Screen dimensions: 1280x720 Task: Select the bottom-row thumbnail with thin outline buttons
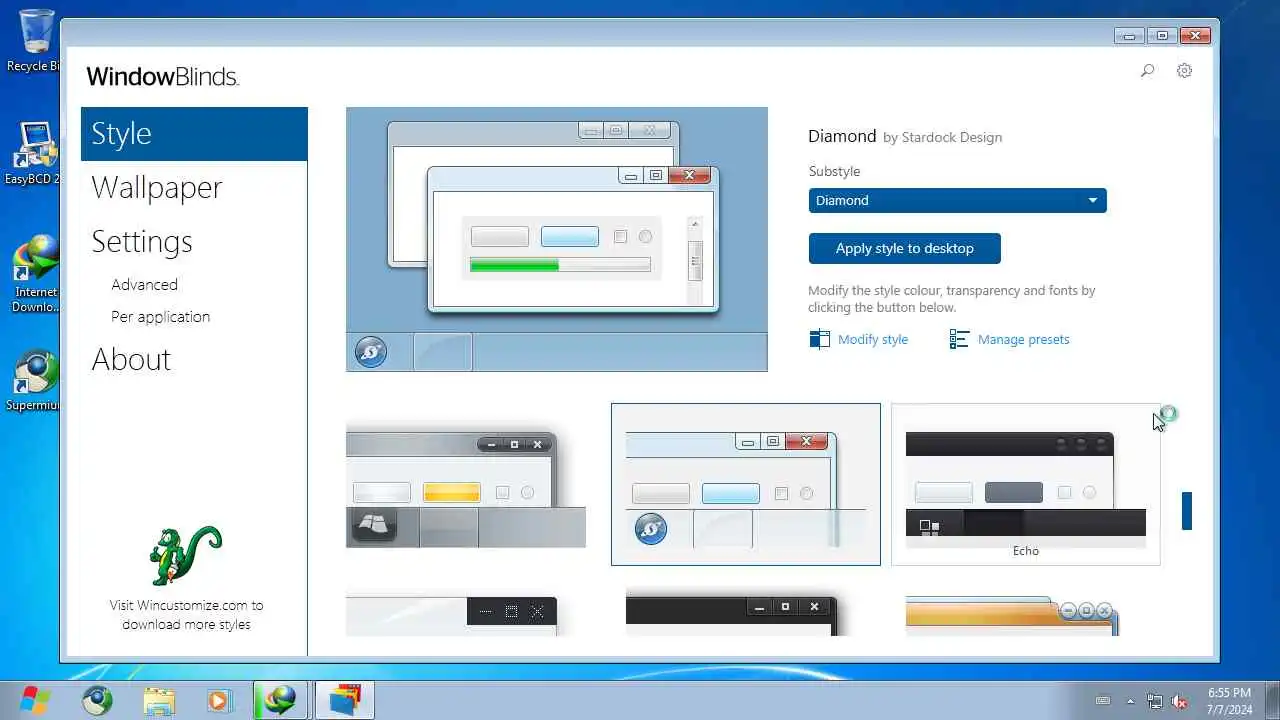(451, 615)
